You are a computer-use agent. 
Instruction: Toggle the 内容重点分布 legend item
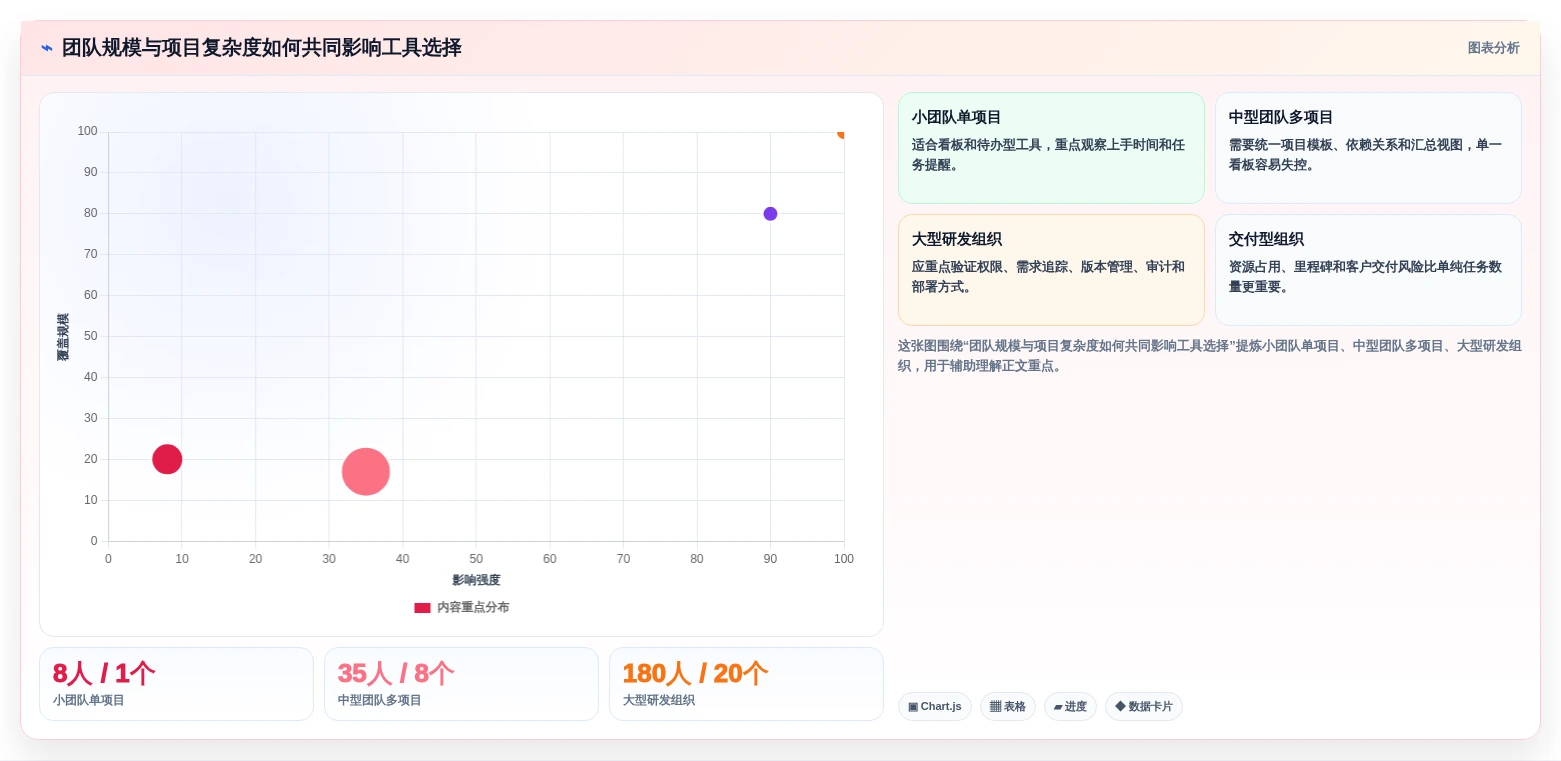pos(461,607)
